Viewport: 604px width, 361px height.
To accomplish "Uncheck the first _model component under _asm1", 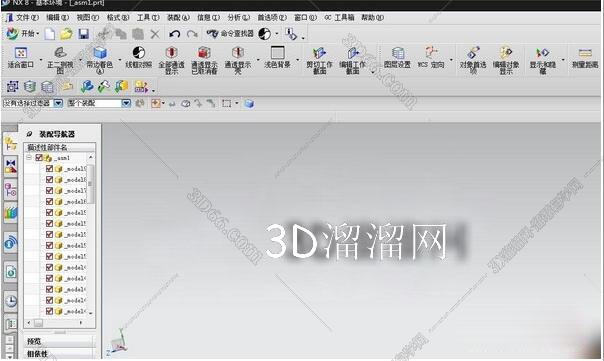I will tap(49, 168).
